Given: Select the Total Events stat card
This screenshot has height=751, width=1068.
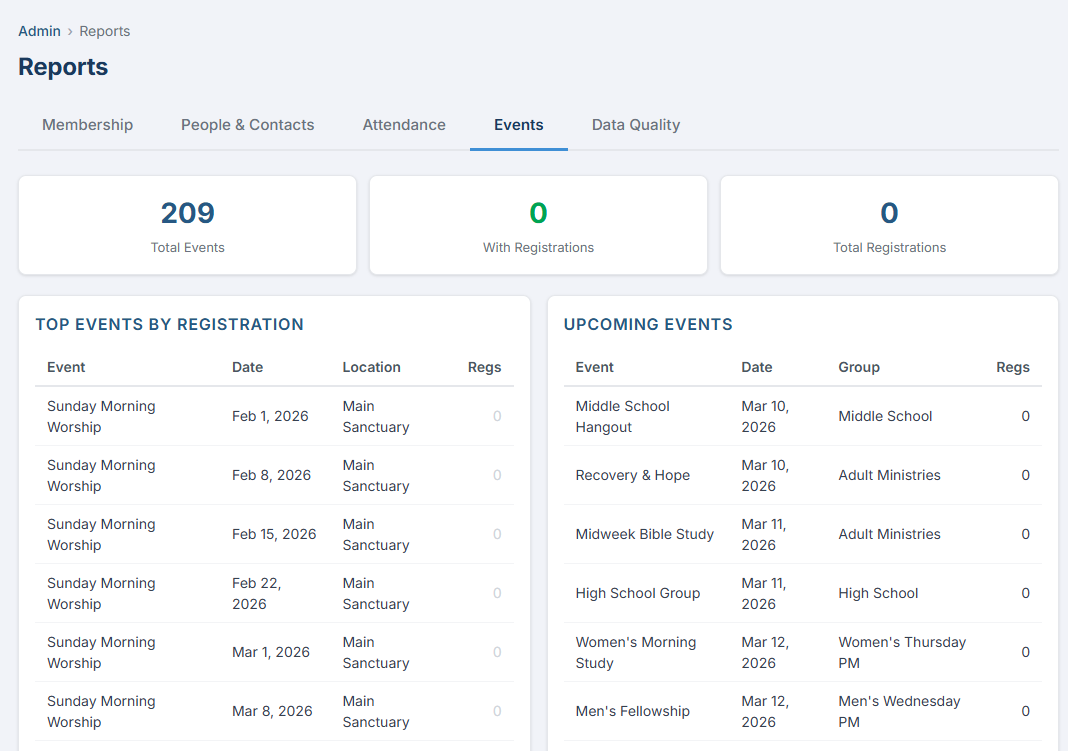Looking at the screenshot, I should pos(187,225).
